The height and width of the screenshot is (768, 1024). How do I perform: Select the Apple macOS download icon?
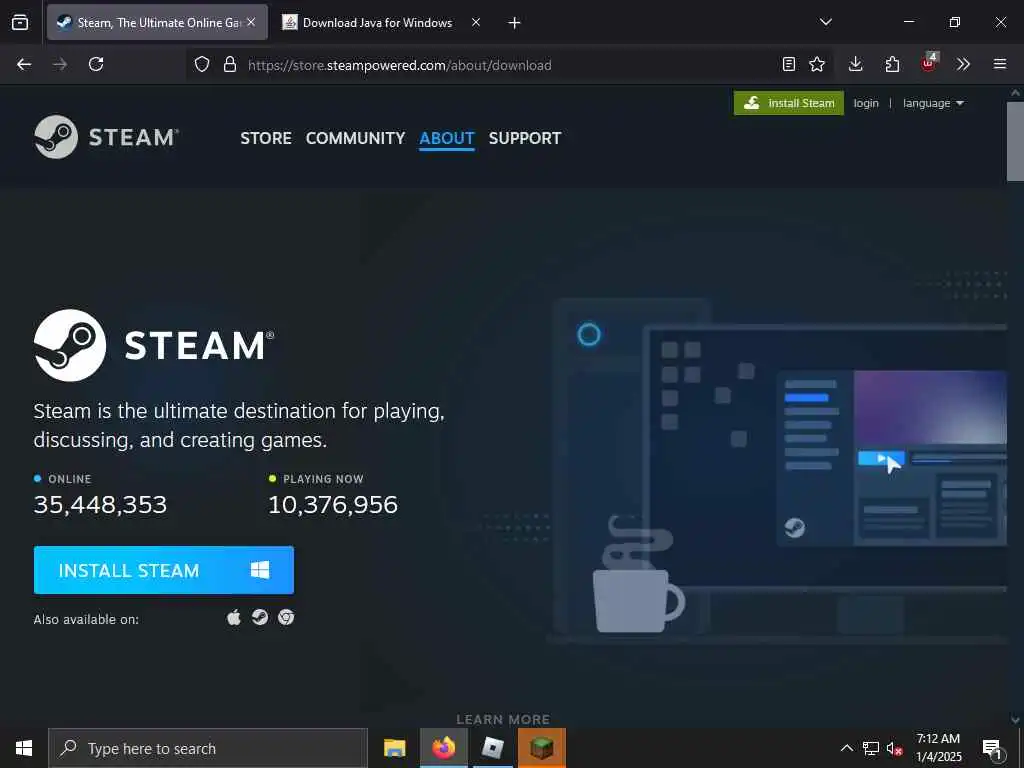pos(234,617)
